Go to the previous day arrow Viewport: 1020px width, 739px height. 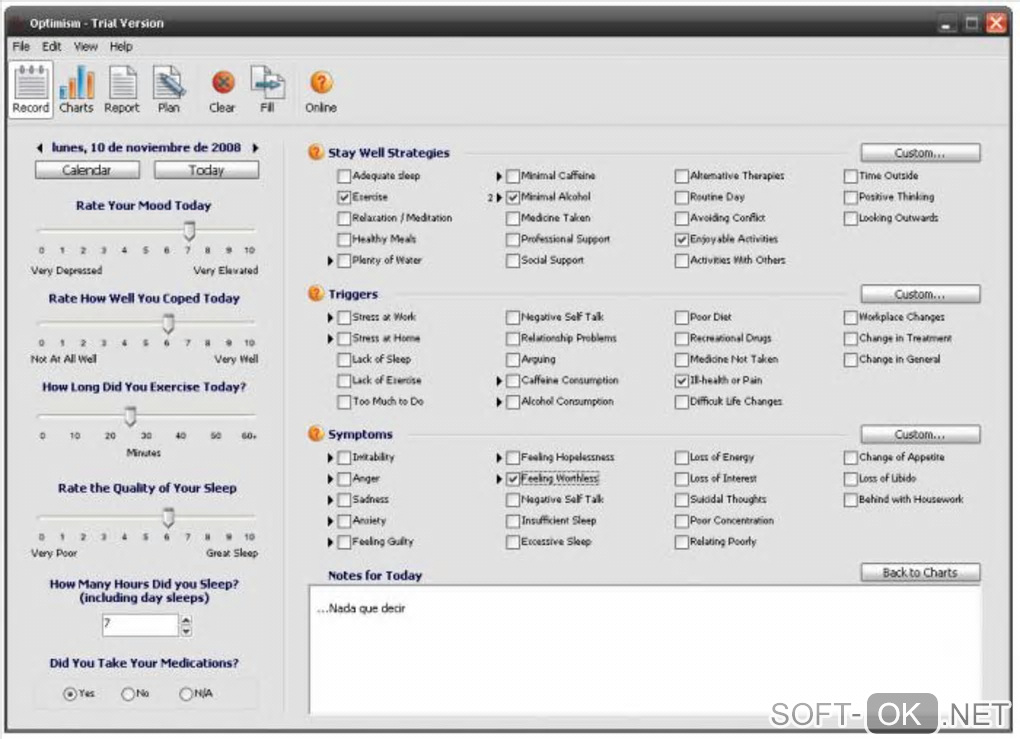coord(40,148)
